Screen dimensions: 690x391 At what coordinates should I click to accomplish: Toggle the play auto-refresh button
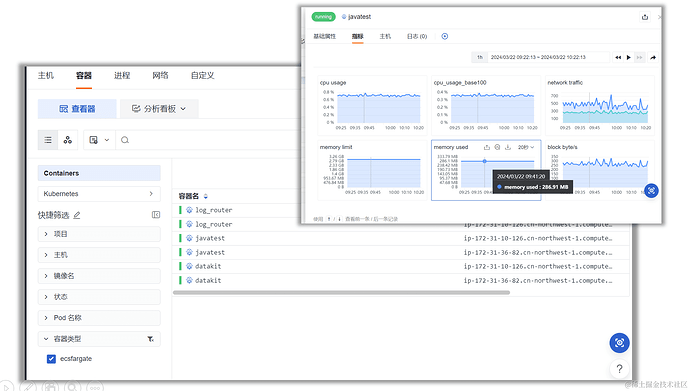629,57
